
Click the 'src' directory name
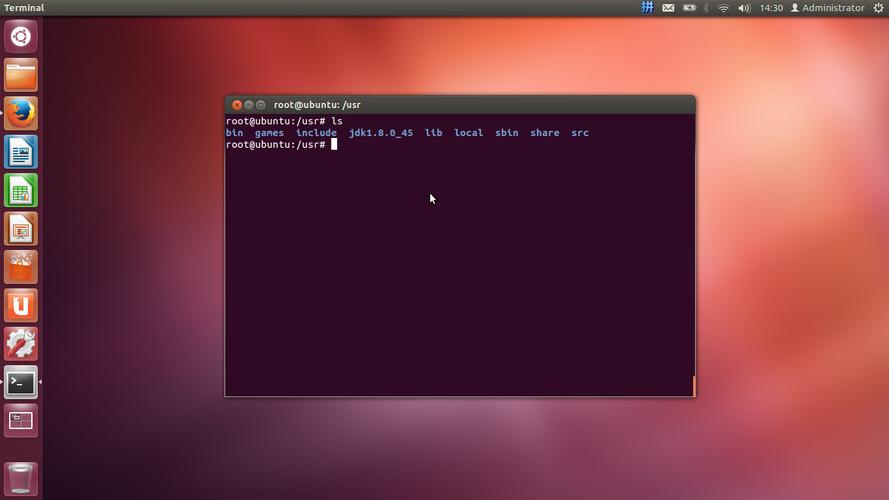(580, 133)
